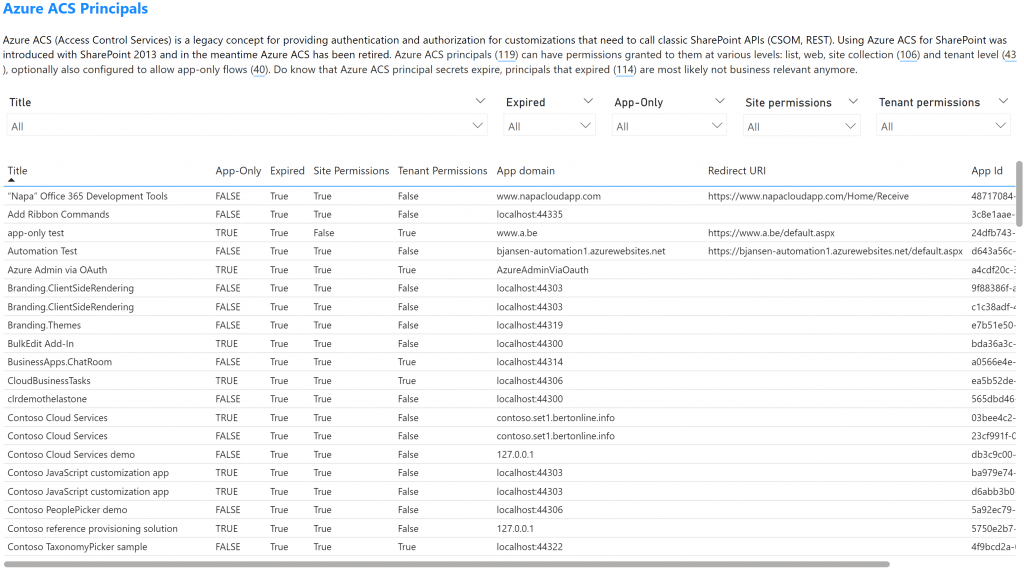Sort table by App-Only column header
The width and height of the screenshot is (1024, 570).
pos(238,170)
